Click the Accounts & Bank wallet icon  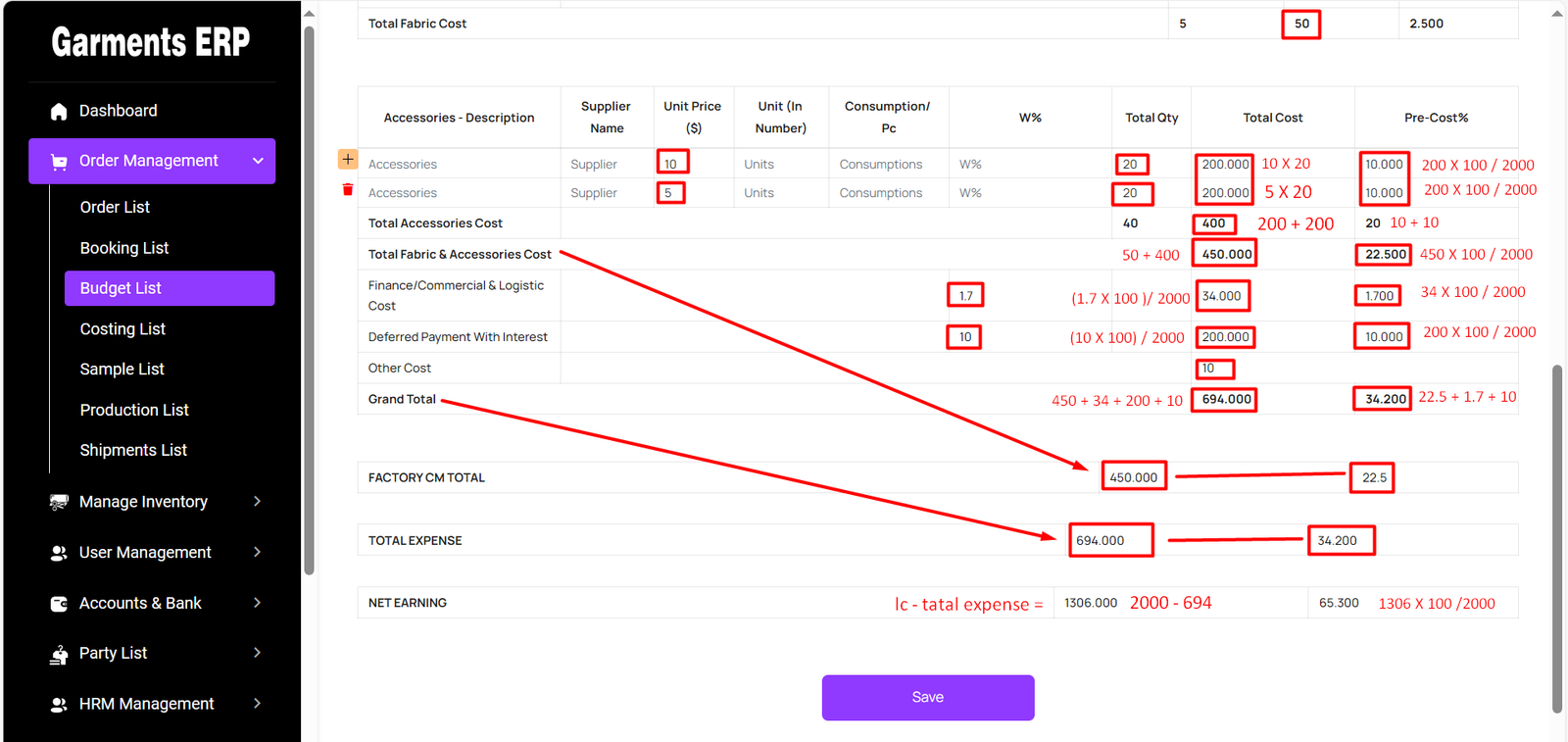59,604
